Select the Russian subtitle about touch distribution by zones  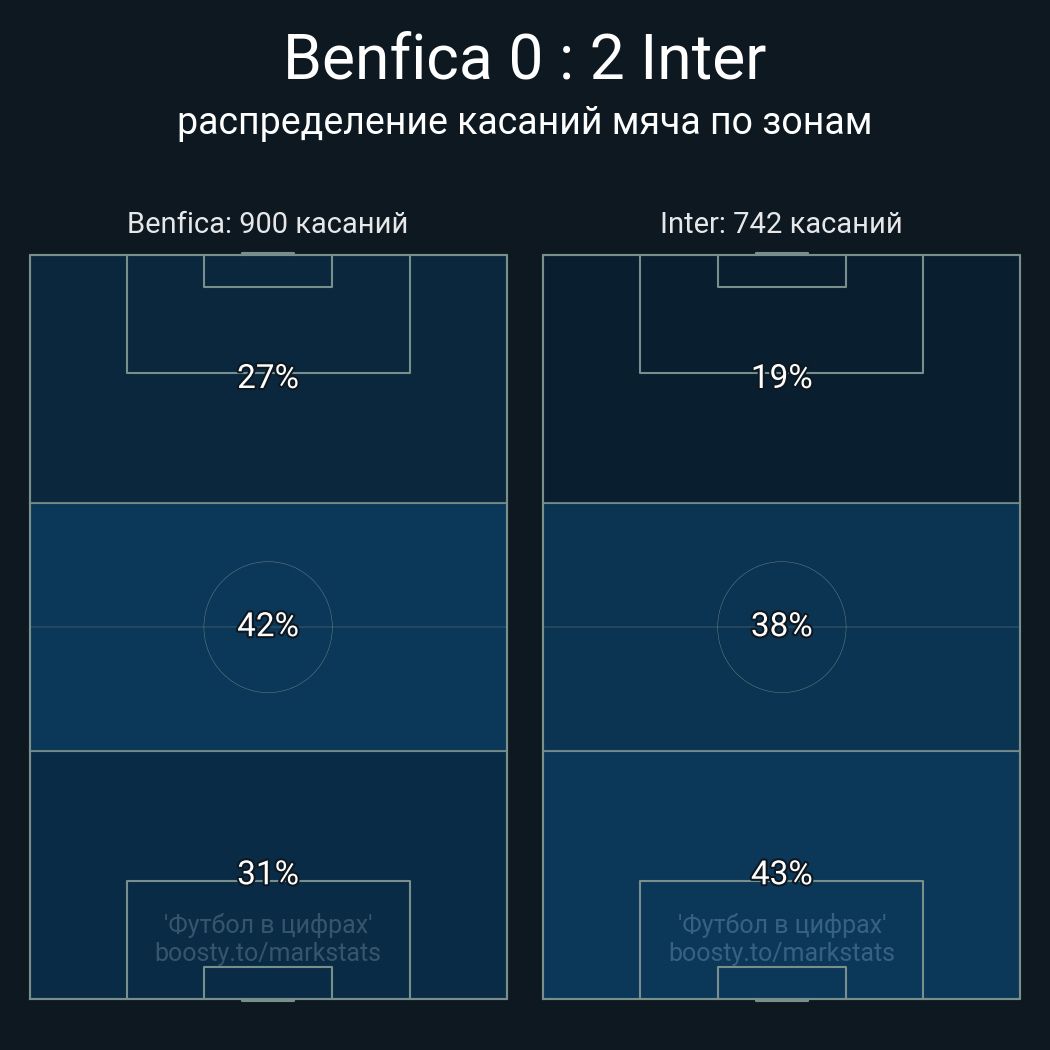(525, 122)
